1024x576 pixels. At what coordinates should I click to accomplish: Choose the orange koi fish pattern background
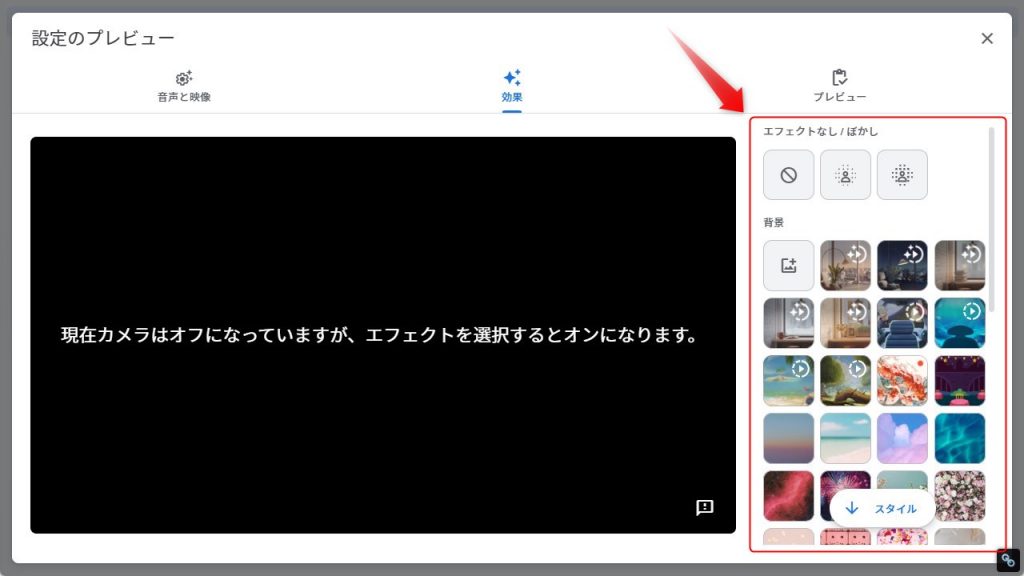pos(902,381)
